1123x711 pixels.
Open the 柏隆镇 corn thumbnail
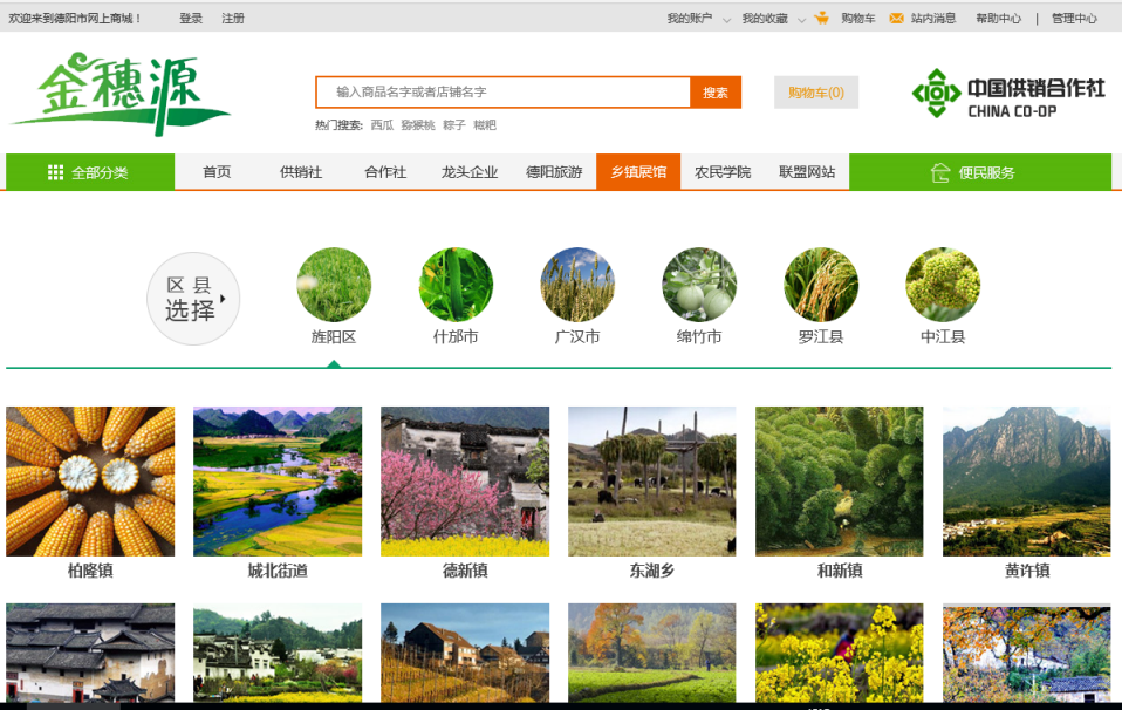pyautogui.click(x=90, y=481)
